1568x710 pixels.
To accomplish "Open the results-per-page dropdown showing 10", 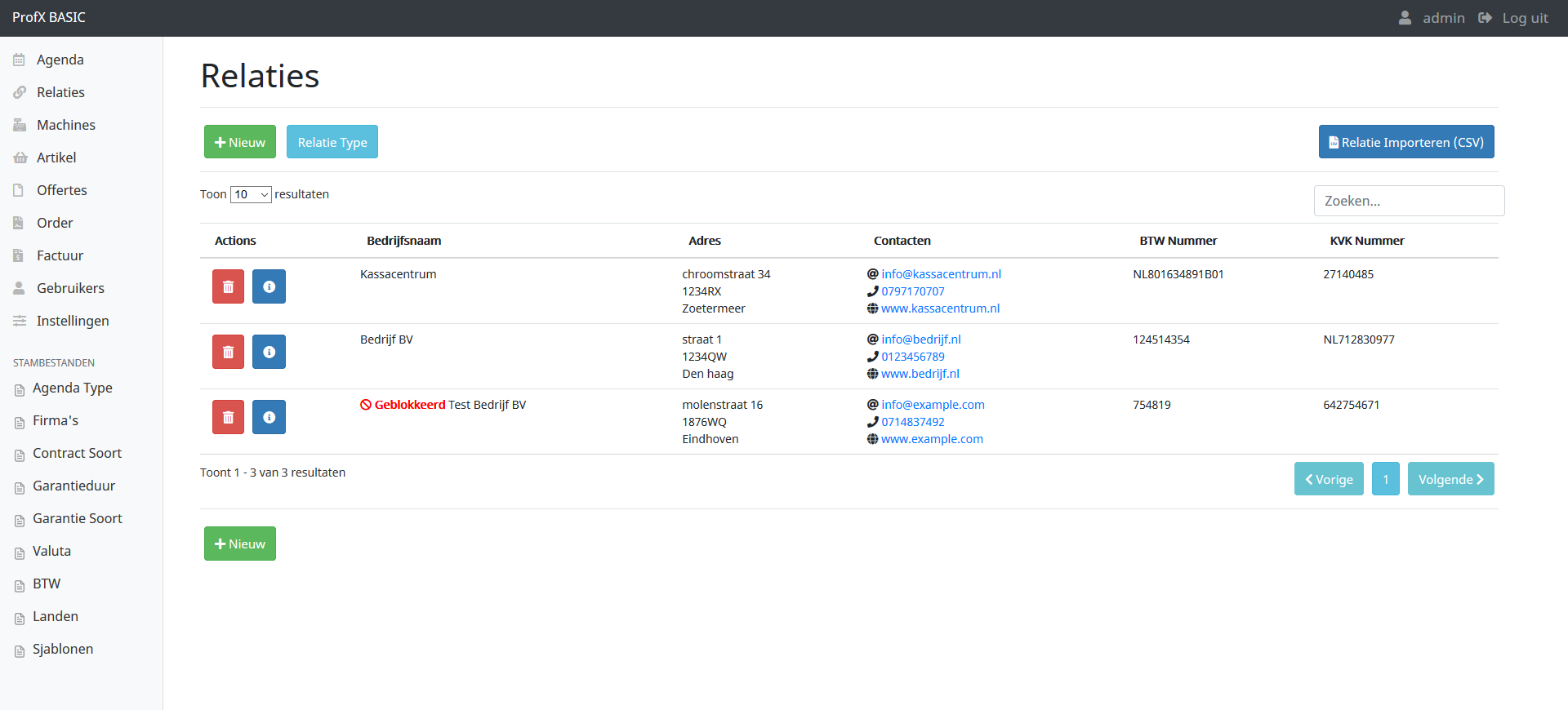I will [x=251, y=194].
